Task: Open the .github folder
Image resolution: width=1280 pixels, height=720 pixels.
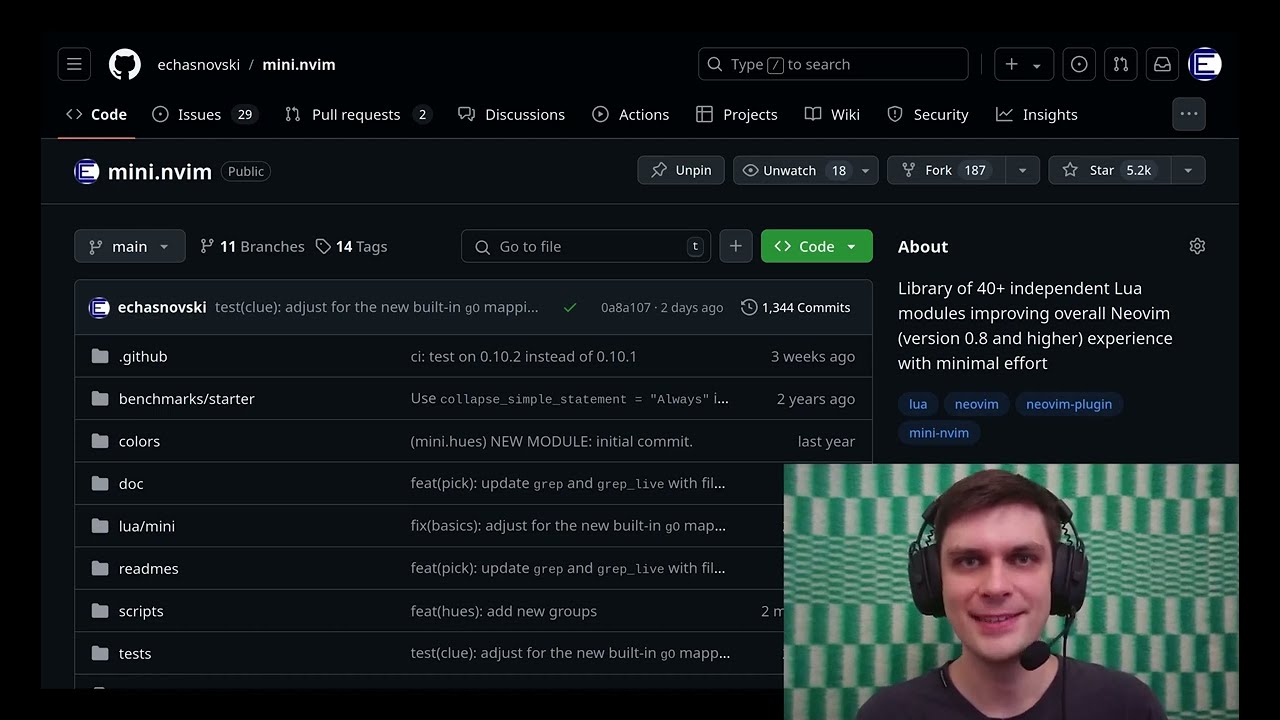Action: tap(143, 356)
